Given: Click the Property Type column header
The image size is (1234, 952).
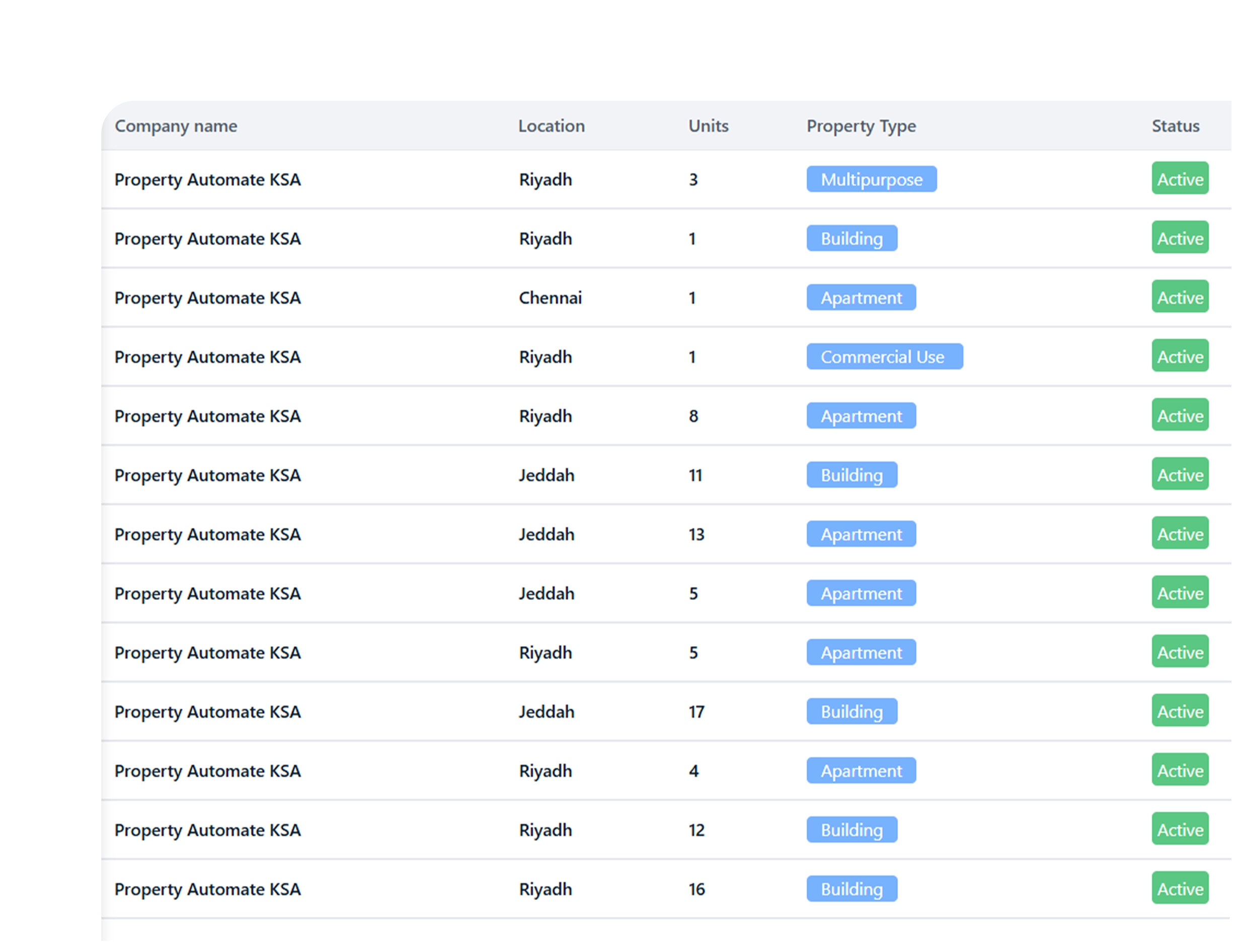Looking at the screenshot, I should pos(861,125).
